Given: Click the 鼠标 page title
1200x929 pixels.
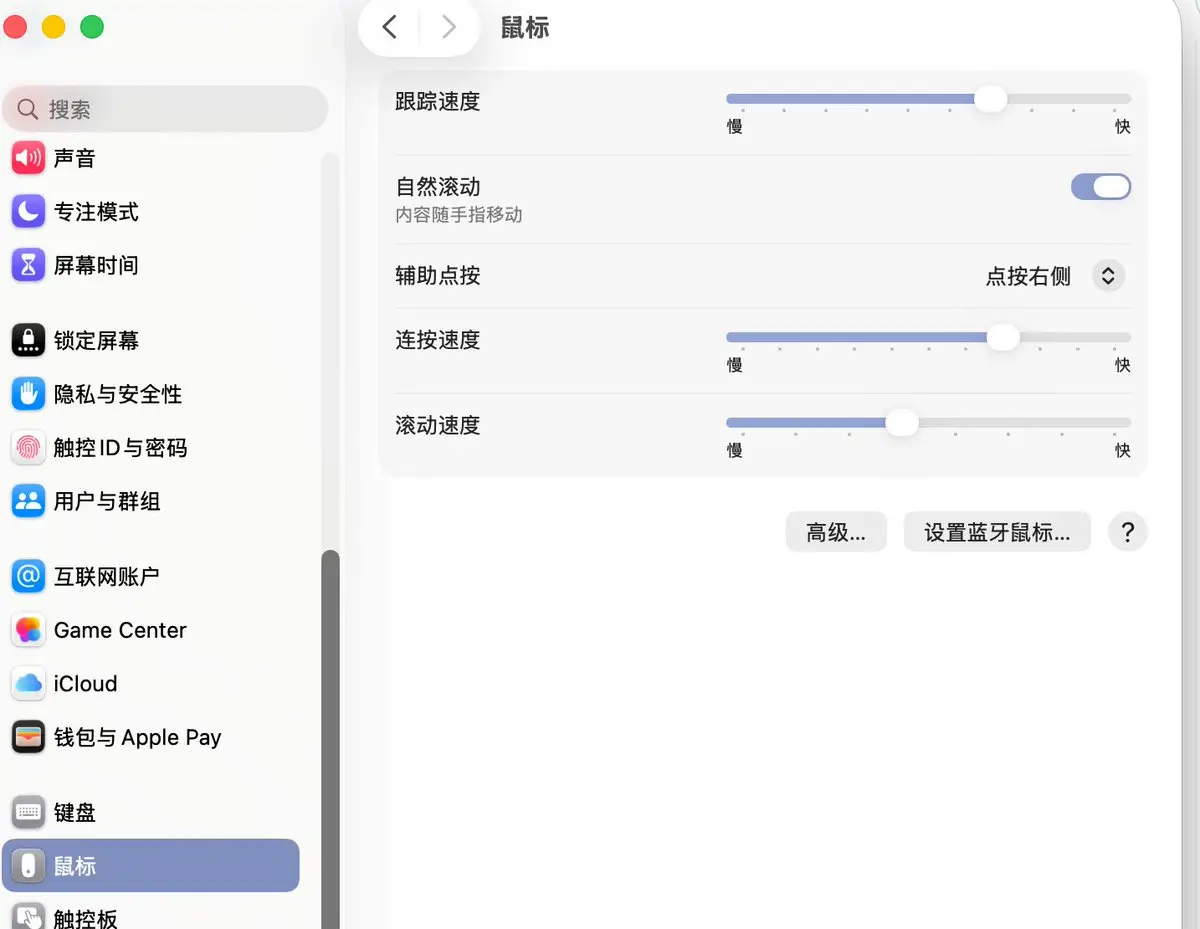Looking at the screenshot, I should click(x=525, y=27).
